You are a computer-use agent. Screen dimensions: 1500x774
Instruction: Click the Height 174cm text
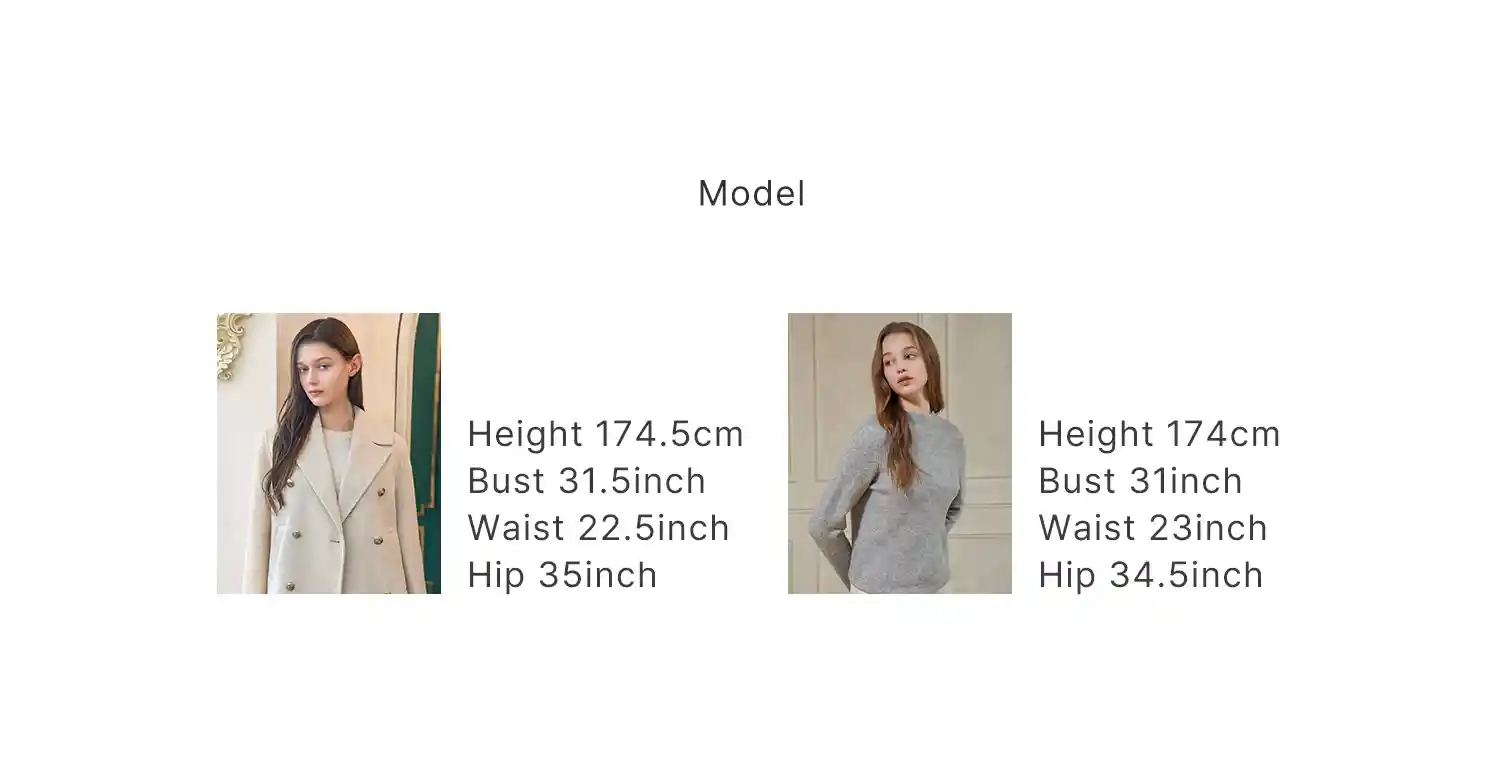tap(1159, 434)
